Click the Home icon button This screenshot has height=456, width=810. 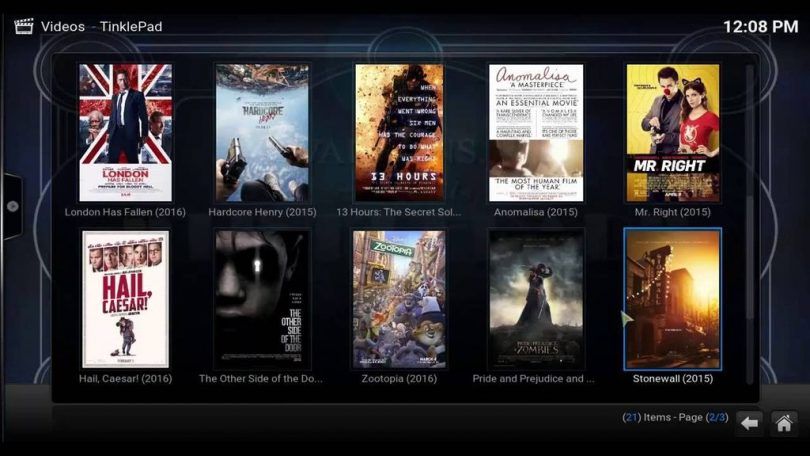click(783, 423)
